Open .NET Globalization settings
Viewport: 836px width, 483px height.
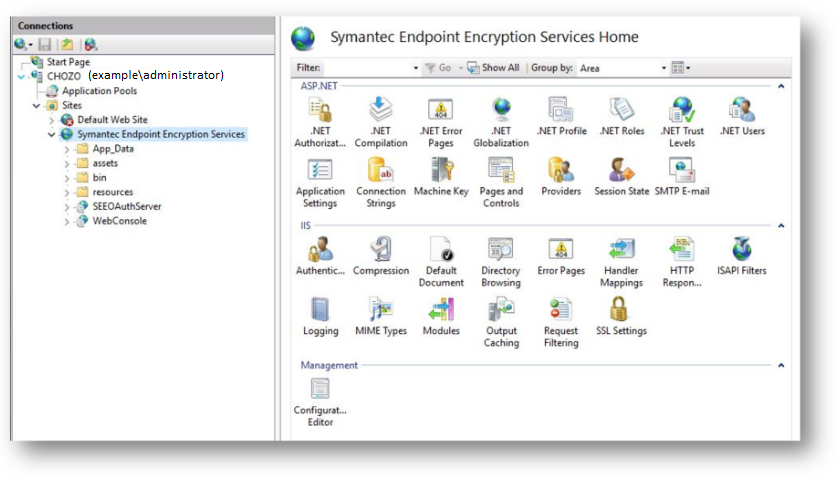click(501, 122)
